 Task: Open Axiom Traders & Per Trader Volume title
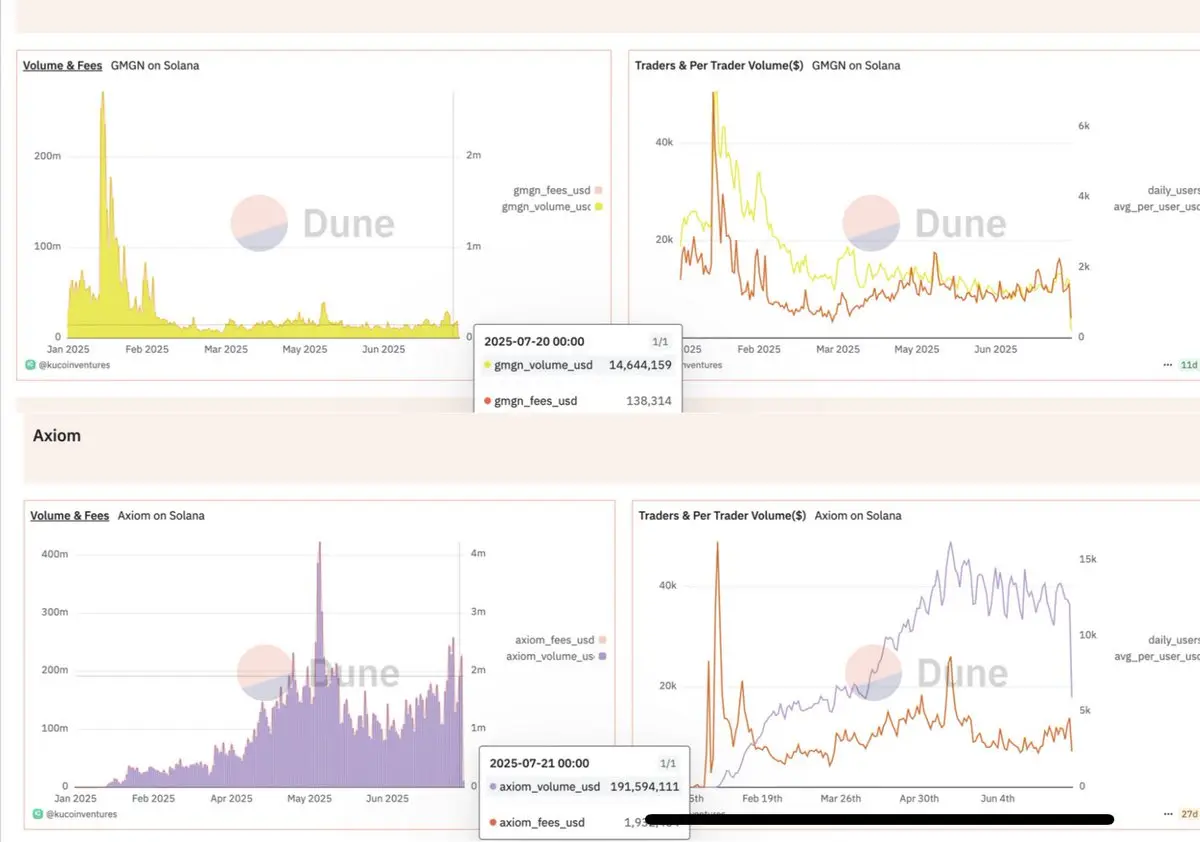click(722, 516)
